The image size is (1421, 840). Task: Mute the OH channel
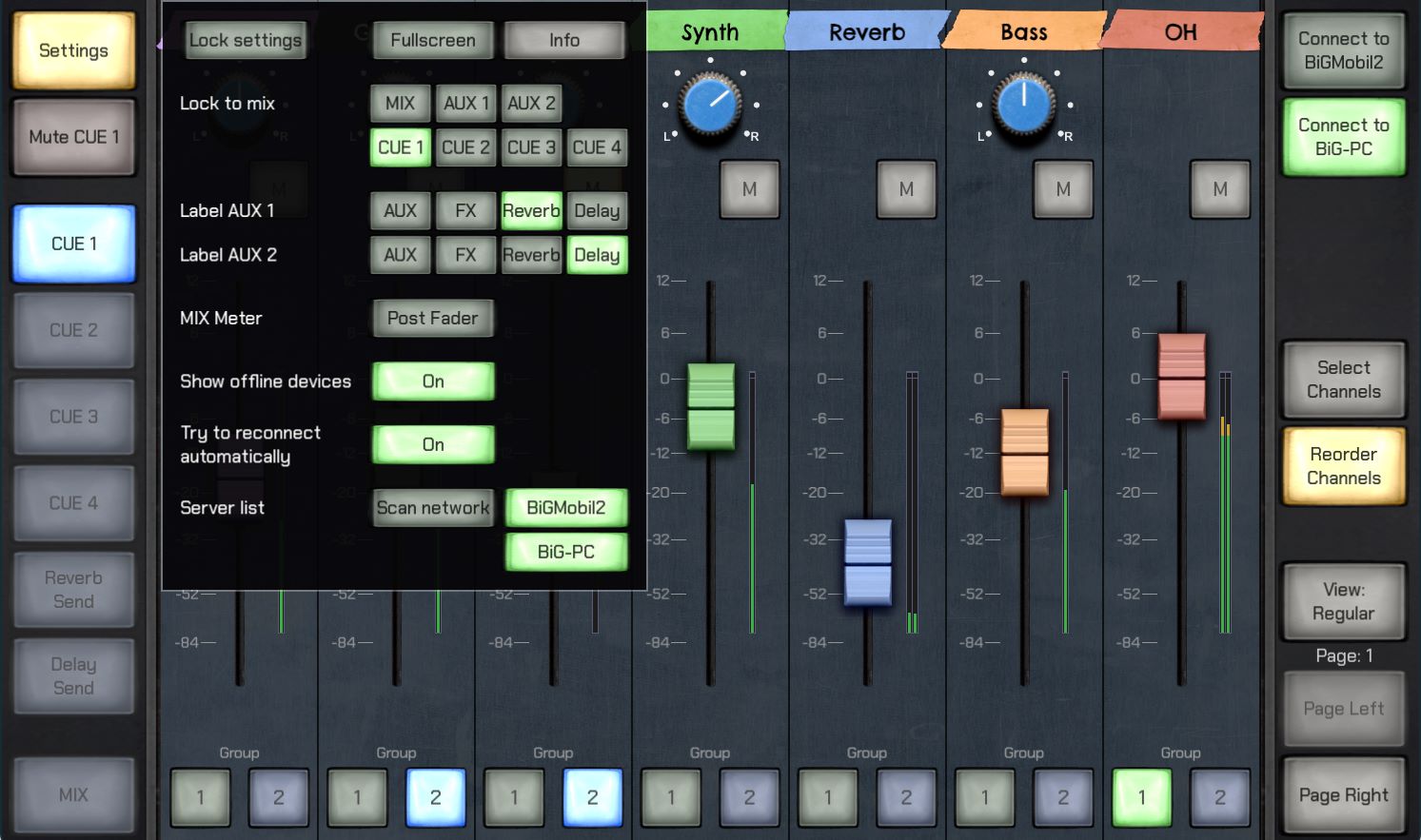pos(1219,189)
